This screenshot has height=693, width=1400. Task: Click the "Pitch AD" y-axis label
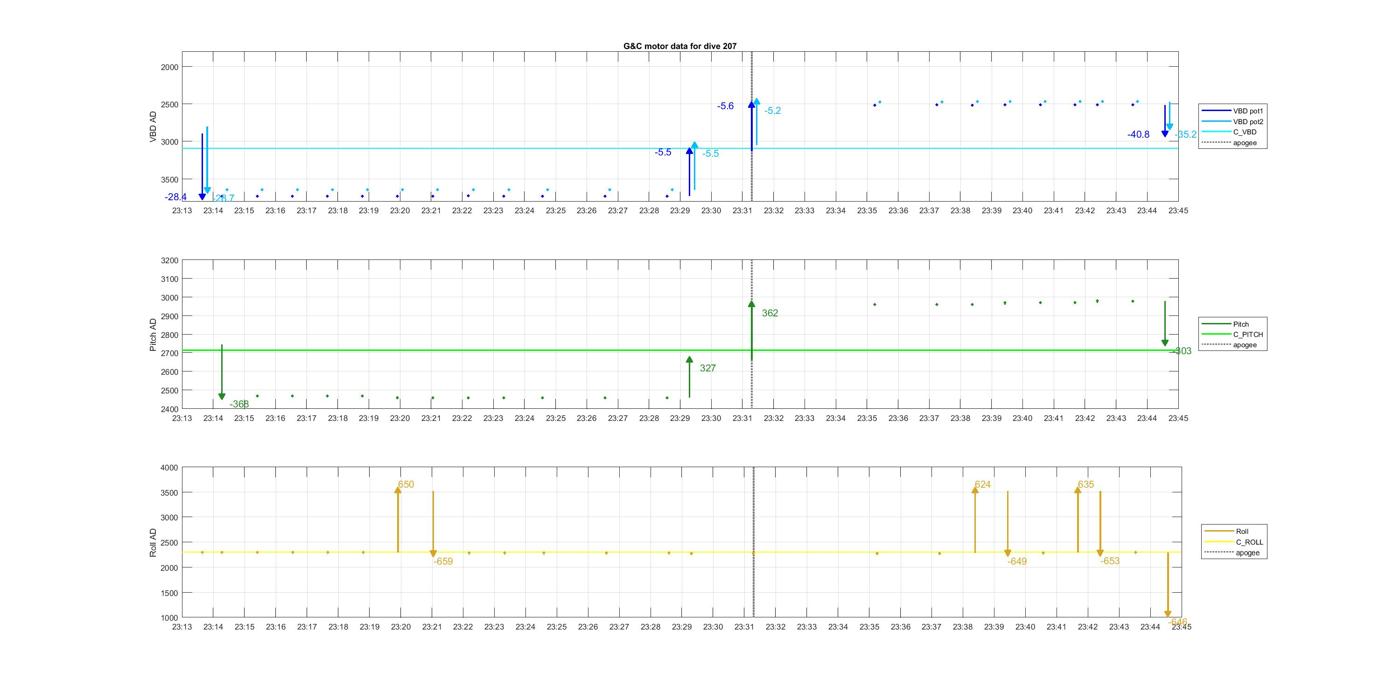pyautogui.click(x=154, y=335)
